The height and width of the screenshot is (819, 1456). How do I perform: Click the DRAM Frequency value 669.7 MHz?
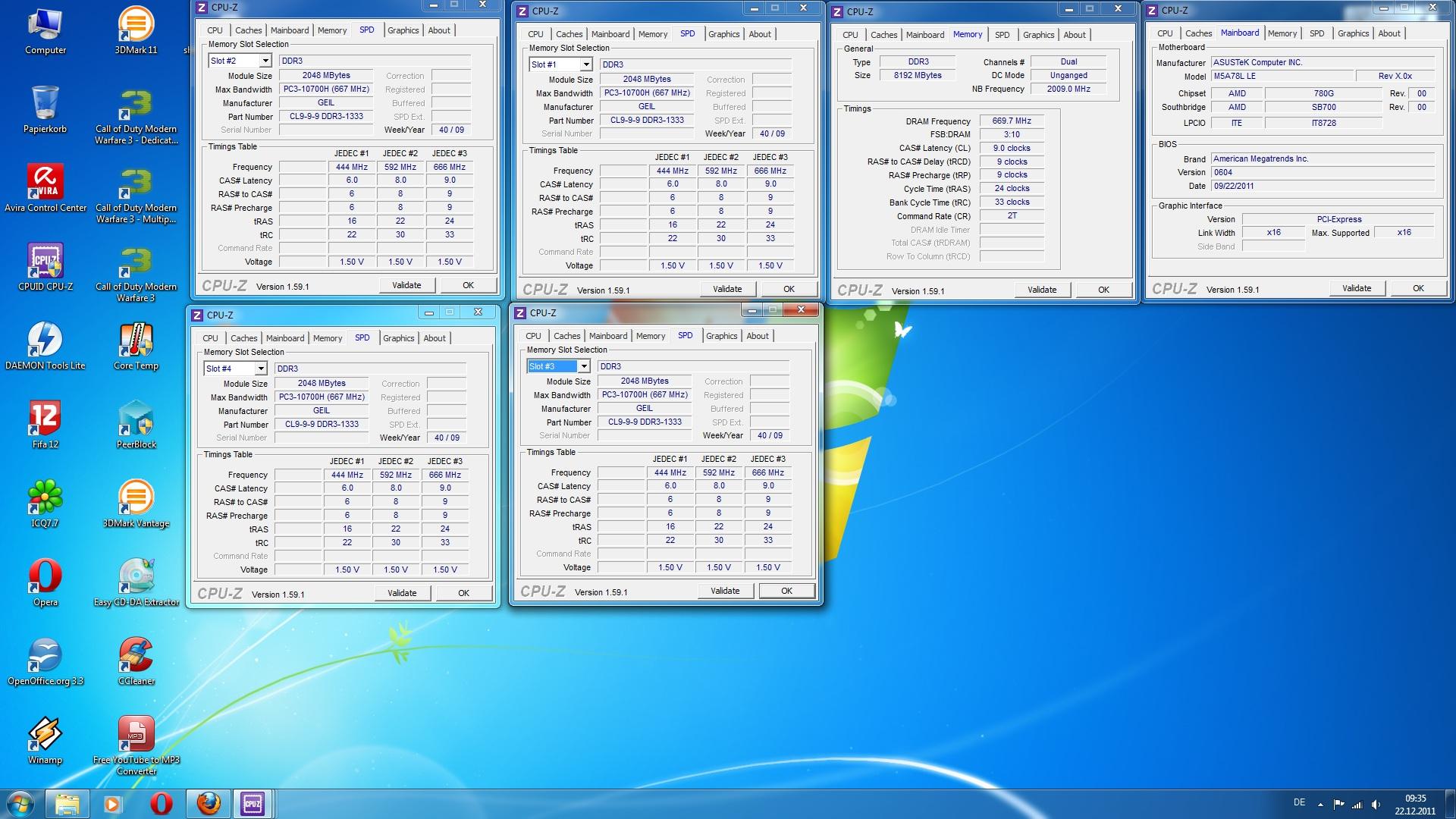coord(1012,121)
